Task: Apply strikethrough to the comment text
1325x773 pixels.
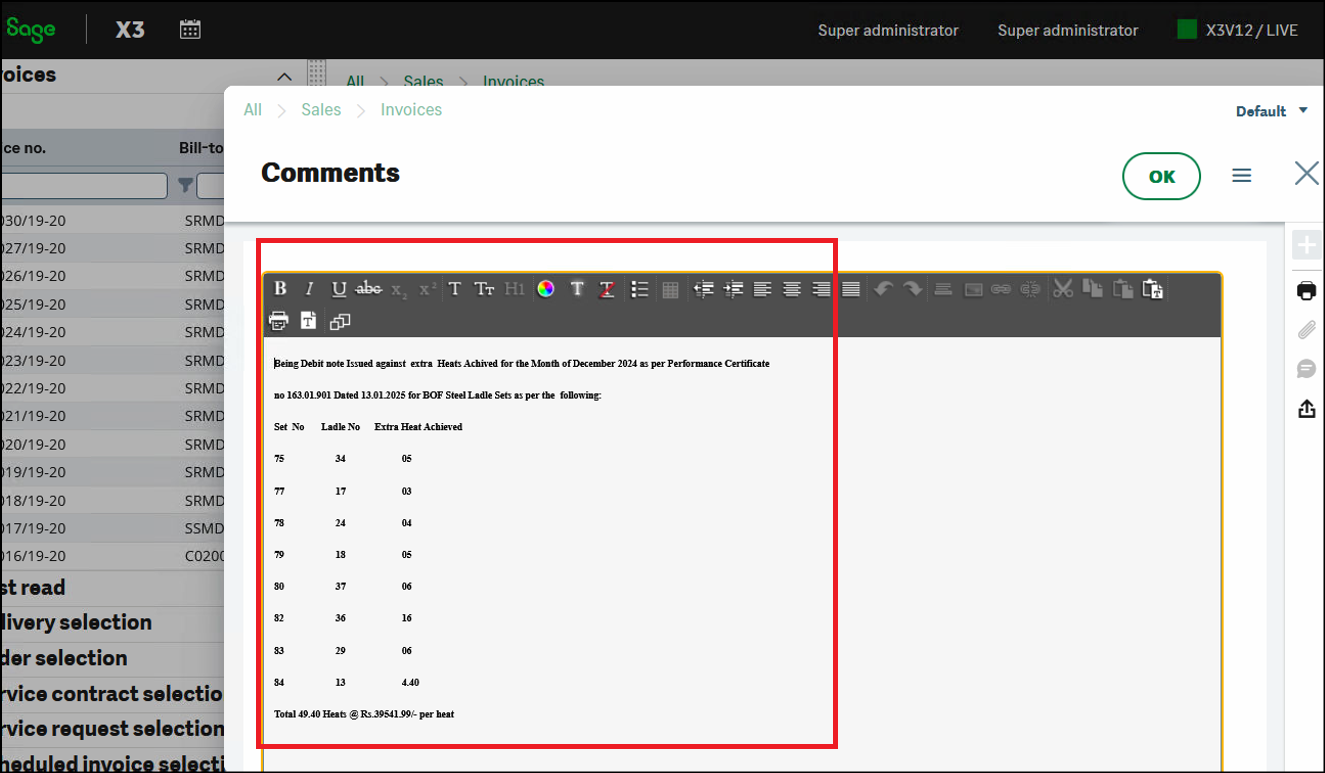Action: click(368, 288)
